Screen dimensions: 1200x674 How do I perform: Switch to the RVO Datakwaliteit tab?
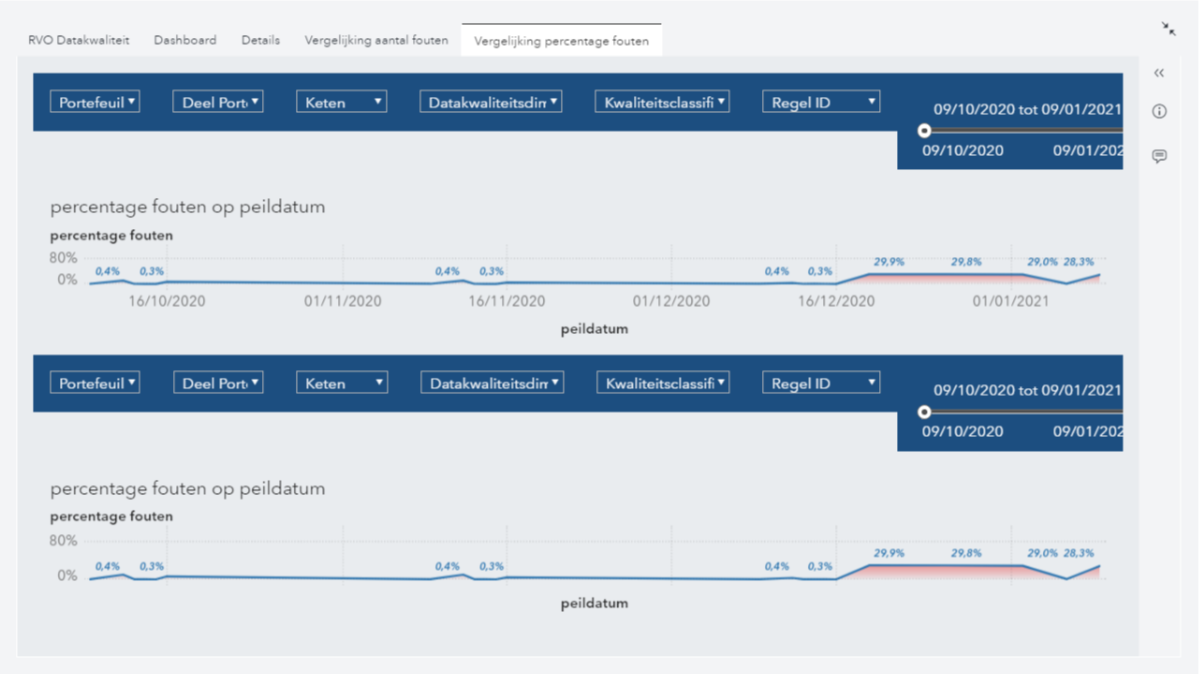tap(79, 41)
